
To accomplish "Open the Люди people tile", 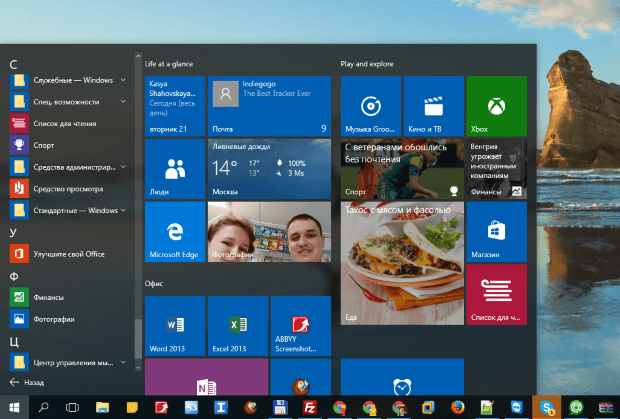I will (x=175, y=169).
